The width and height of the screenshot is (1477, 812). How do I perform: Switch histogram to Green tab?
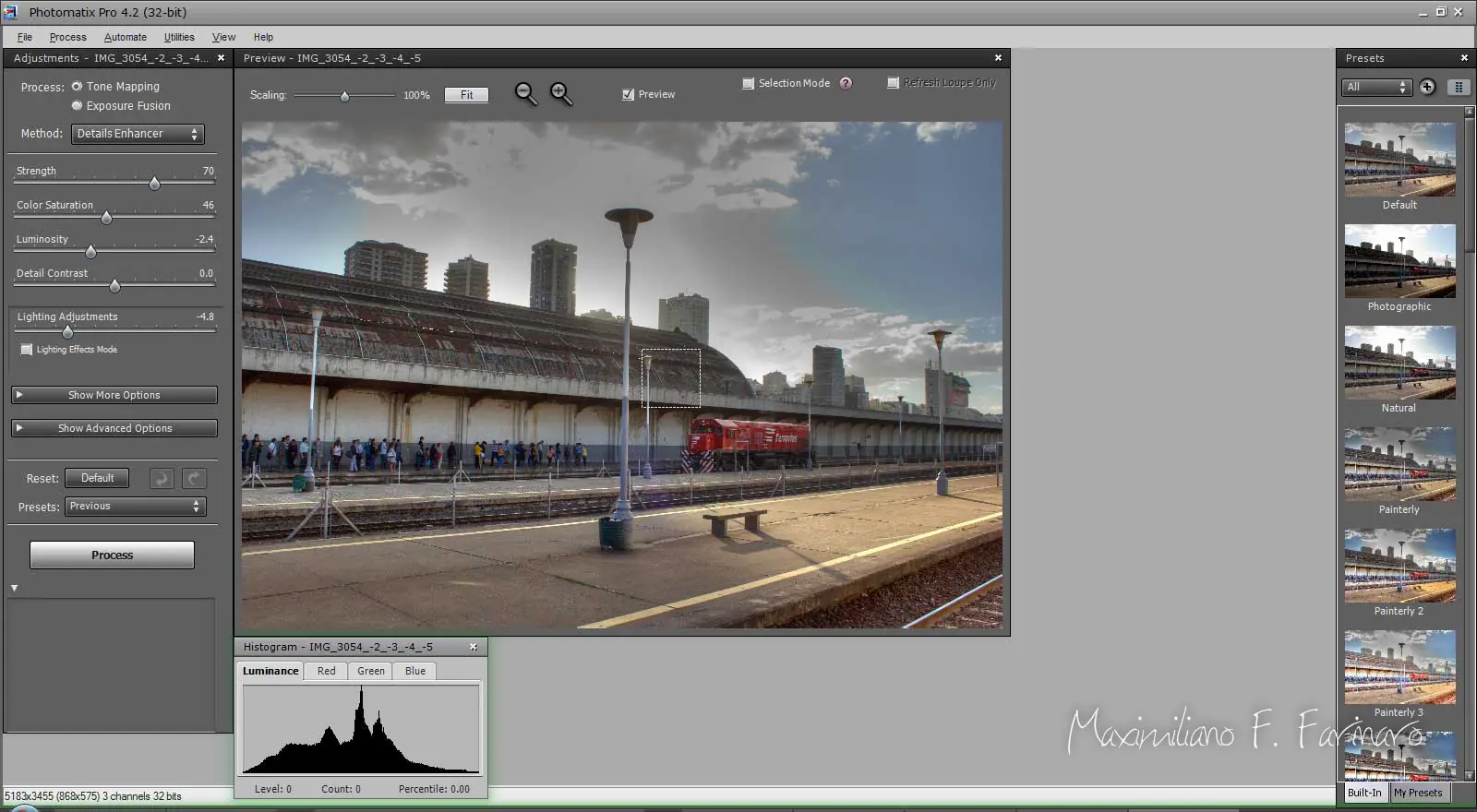click(371, 671)
